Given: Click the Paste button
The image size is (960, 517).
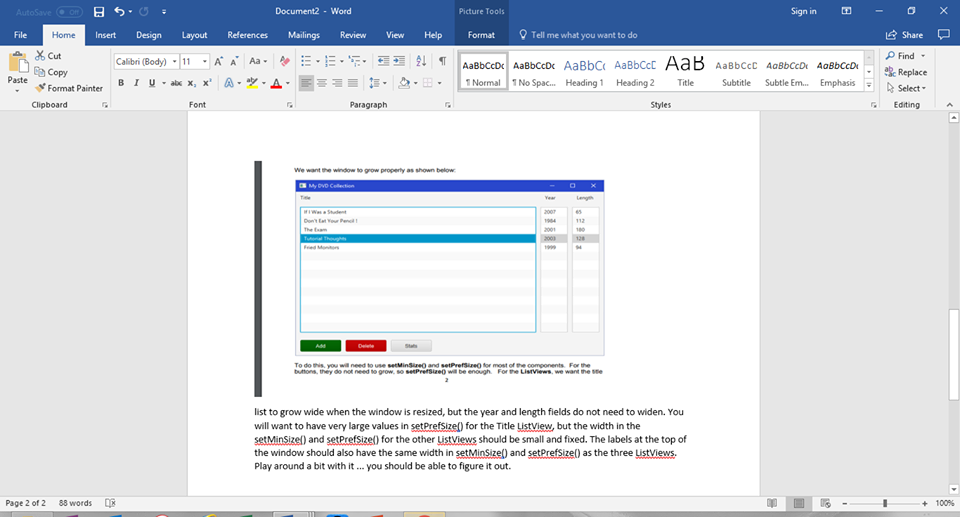Looking at the screenshot, I should click(17, 72).
